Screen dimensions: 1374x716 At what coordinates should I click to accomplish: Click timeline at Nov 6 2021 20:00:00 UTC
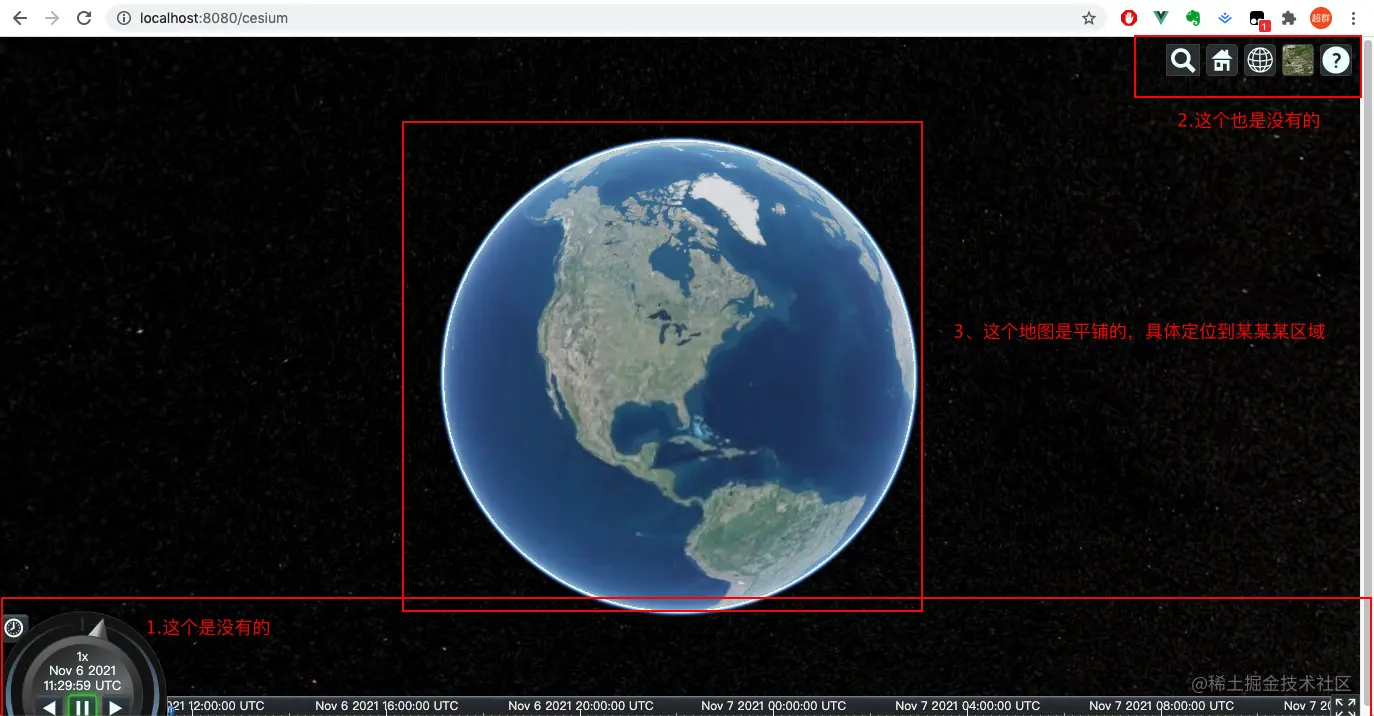(581, 706)
